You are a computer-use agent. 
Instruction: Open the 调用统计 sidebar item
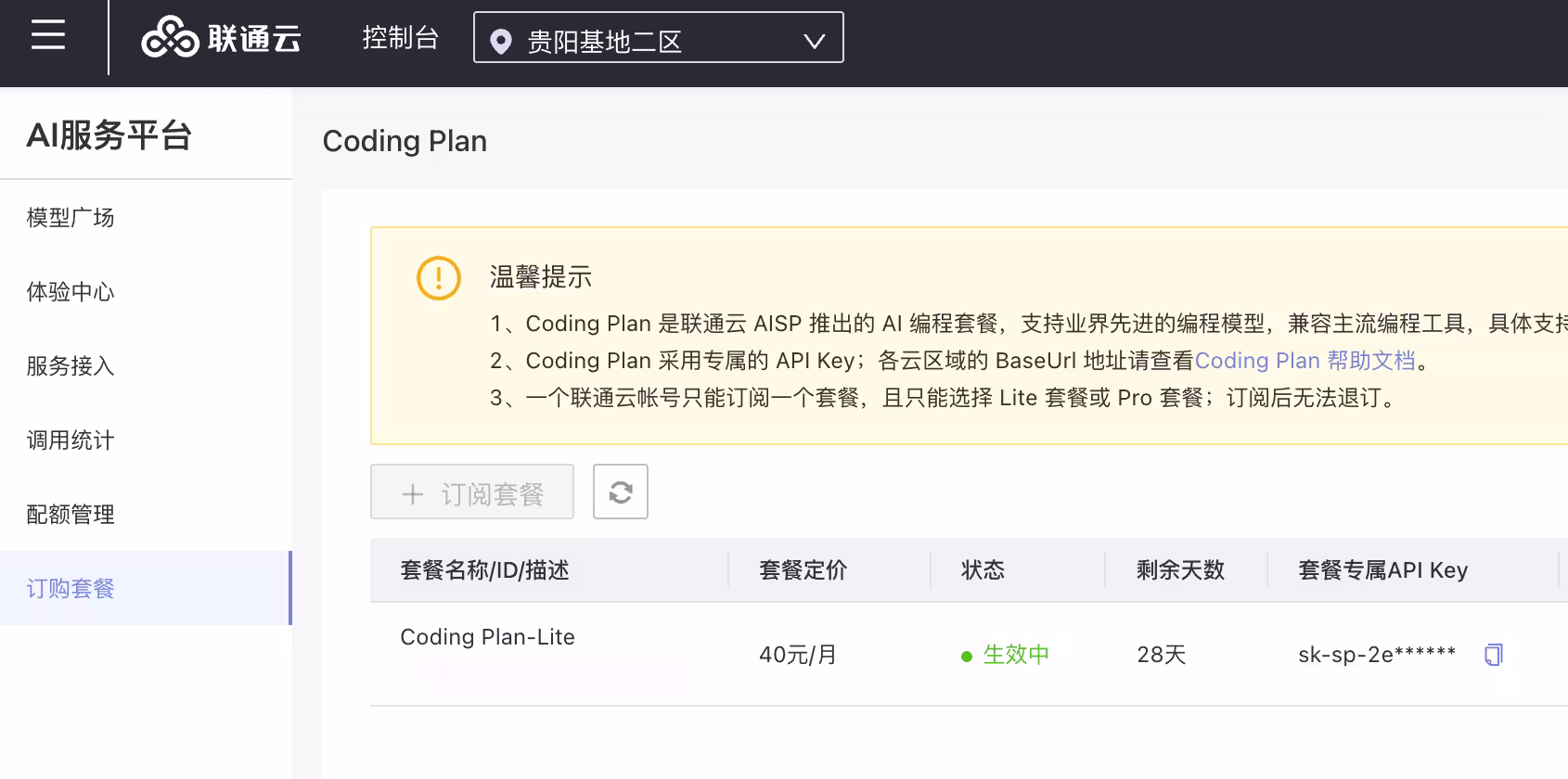tap(146, 440)
